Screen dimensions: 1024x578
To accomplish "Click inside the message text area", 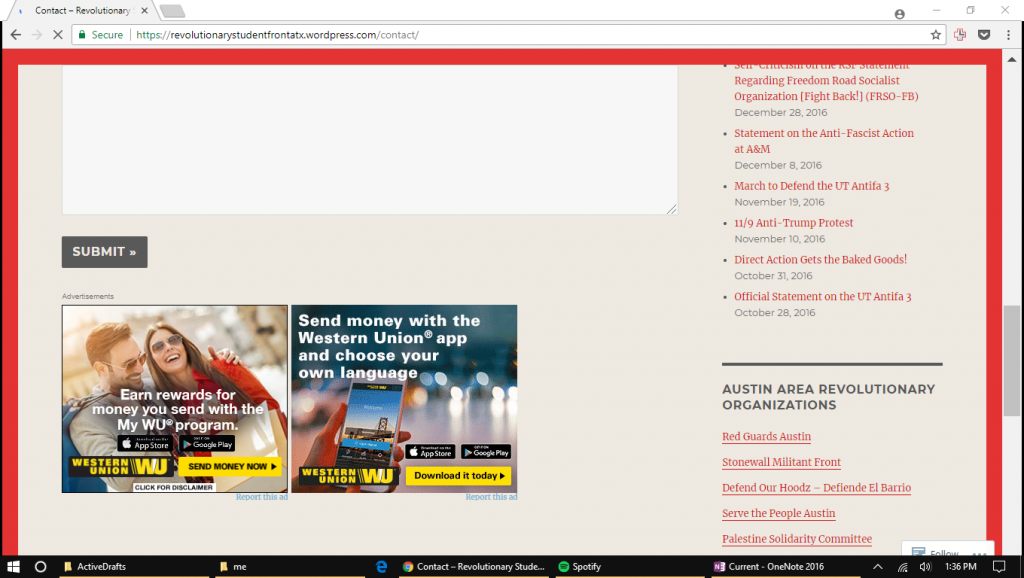I will point(370,140).
